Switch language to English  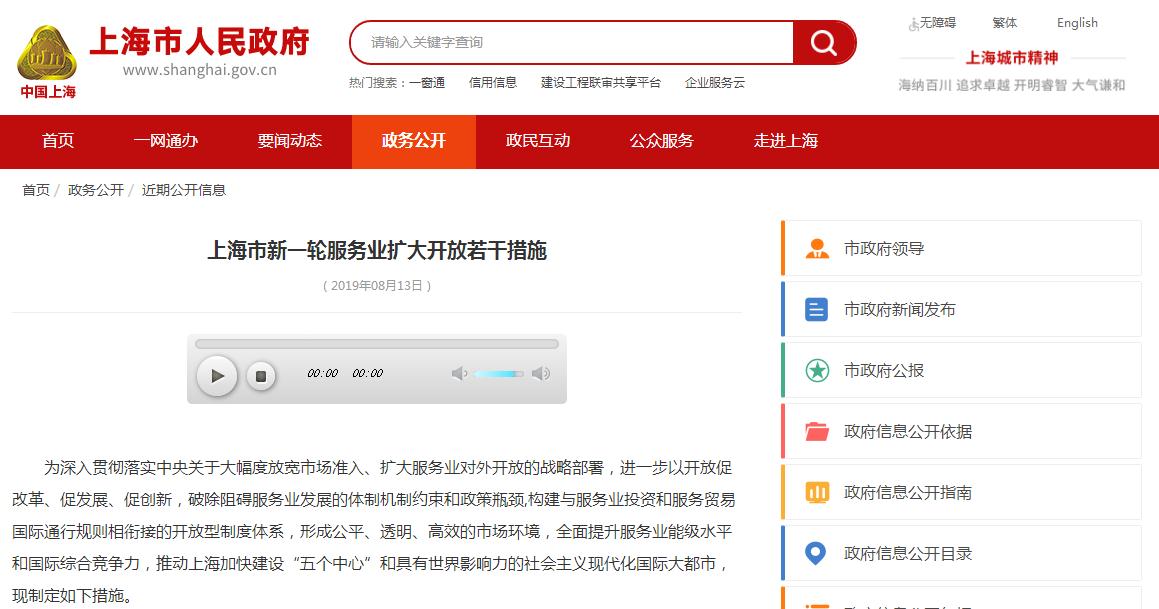[x=1077, y=23]
